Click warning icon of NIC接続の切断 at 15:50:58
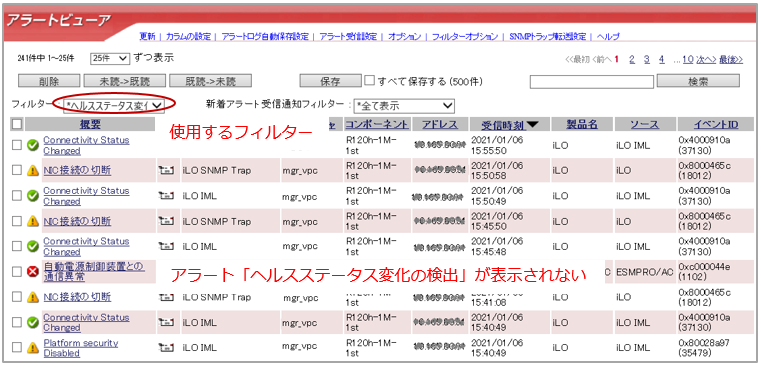The width and height of the screenshot is (761, 368). click(33, 170)
